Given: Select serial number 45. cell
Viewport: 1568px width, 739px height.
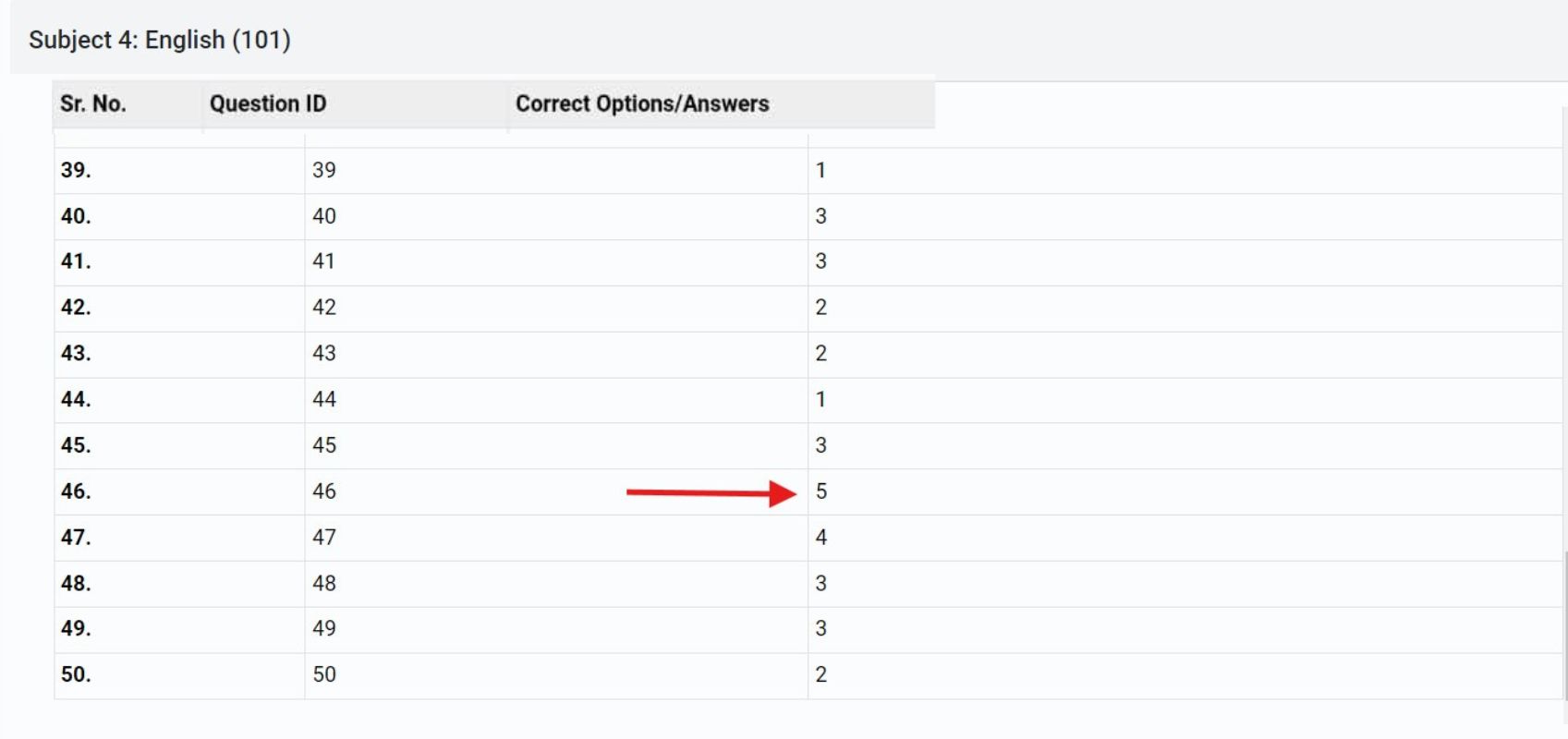Looking at the screenshot, I should [x=76, y=445].
